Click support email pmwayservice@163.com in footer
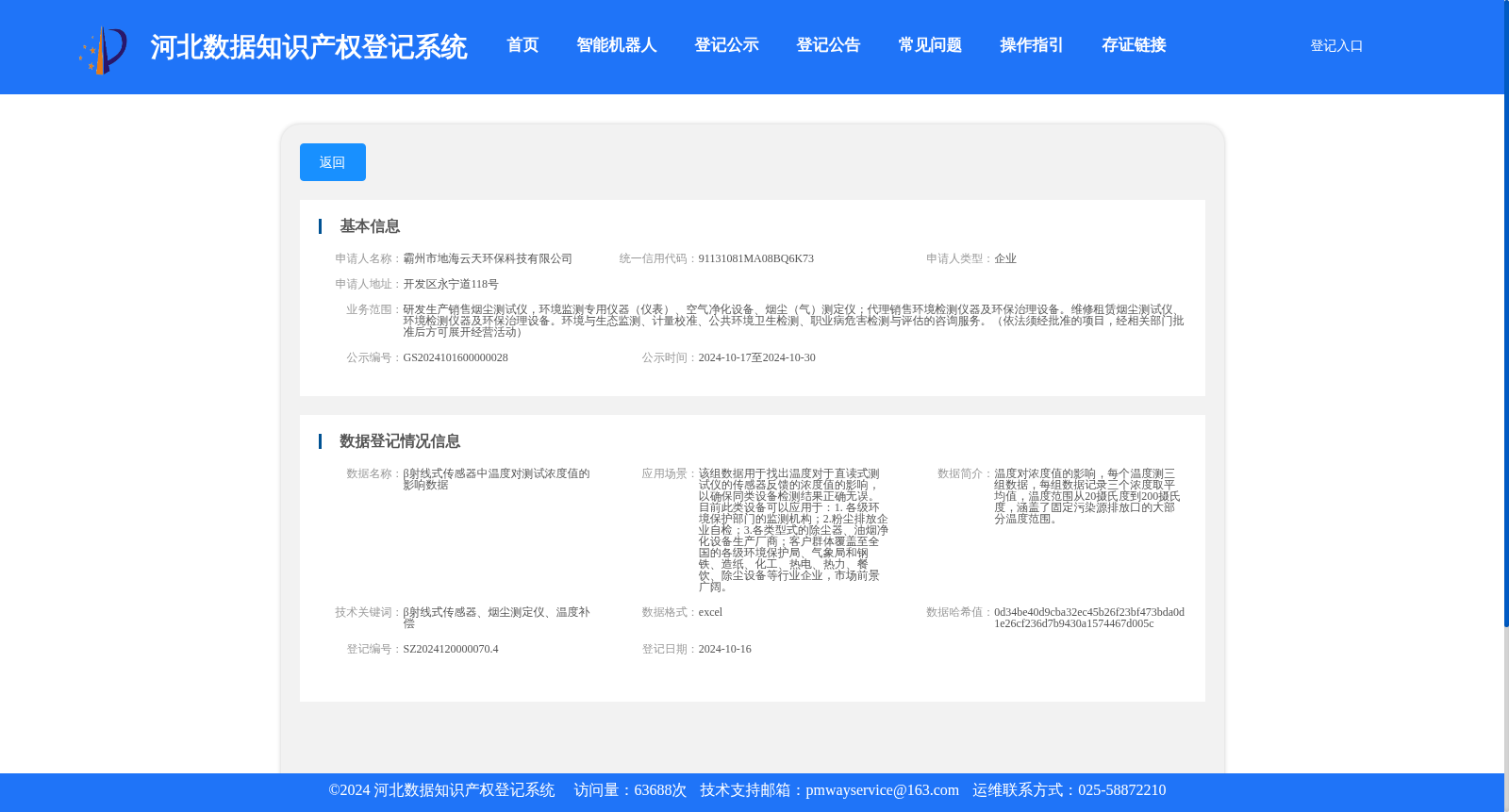 882,790
